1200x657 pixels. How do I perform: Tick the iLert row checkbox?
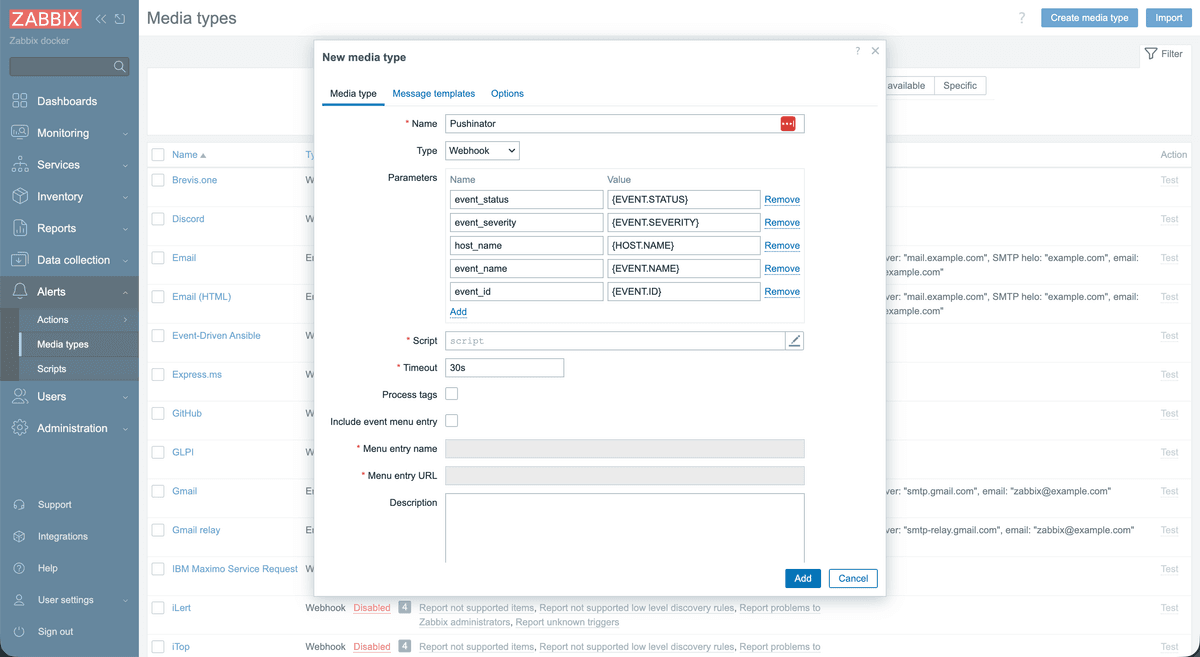(158, 608)
